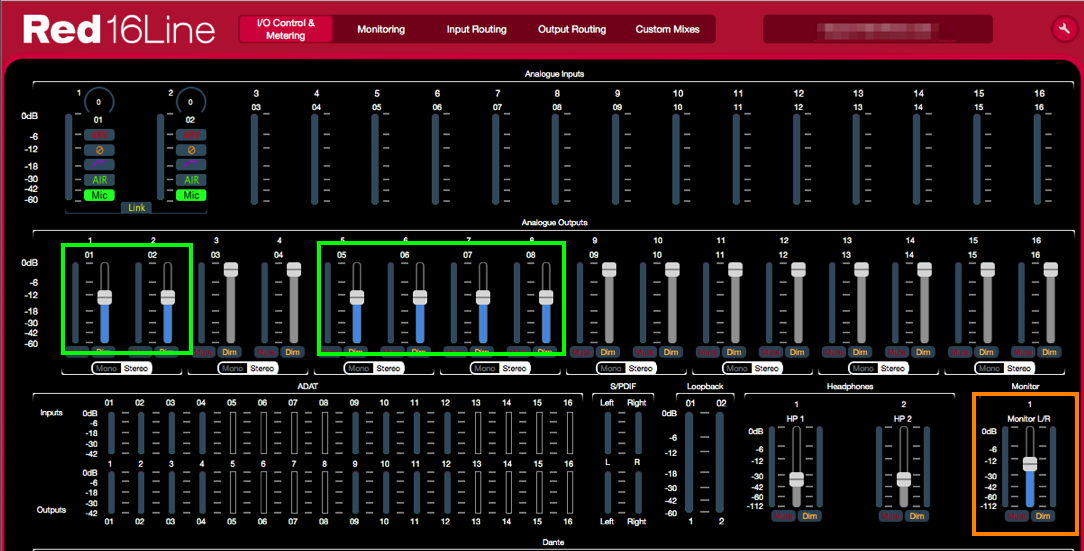Set analogue outputs 3-4 to Mono
Image resolution: width=1084 pixels, height=551 pixels.
(232, 368)
